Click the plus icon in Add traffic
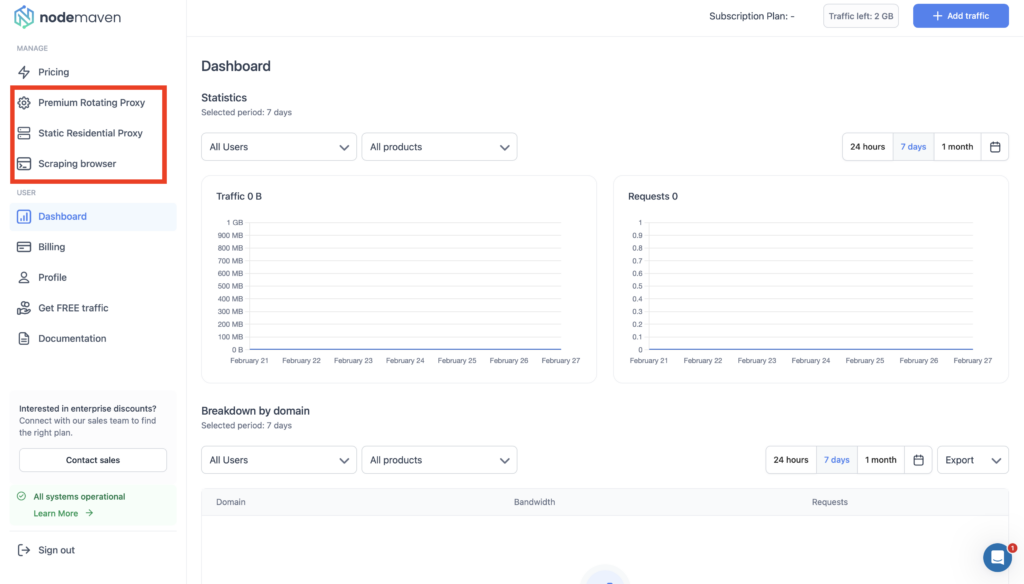1024x584 pixels. pyautogui.click(x=937, y=16)
